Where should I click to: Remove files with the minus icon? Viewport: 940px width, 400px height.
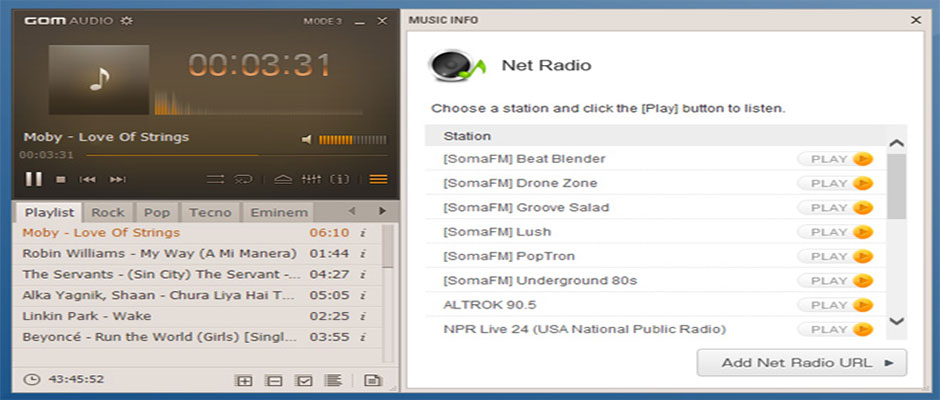coord(274,380)
